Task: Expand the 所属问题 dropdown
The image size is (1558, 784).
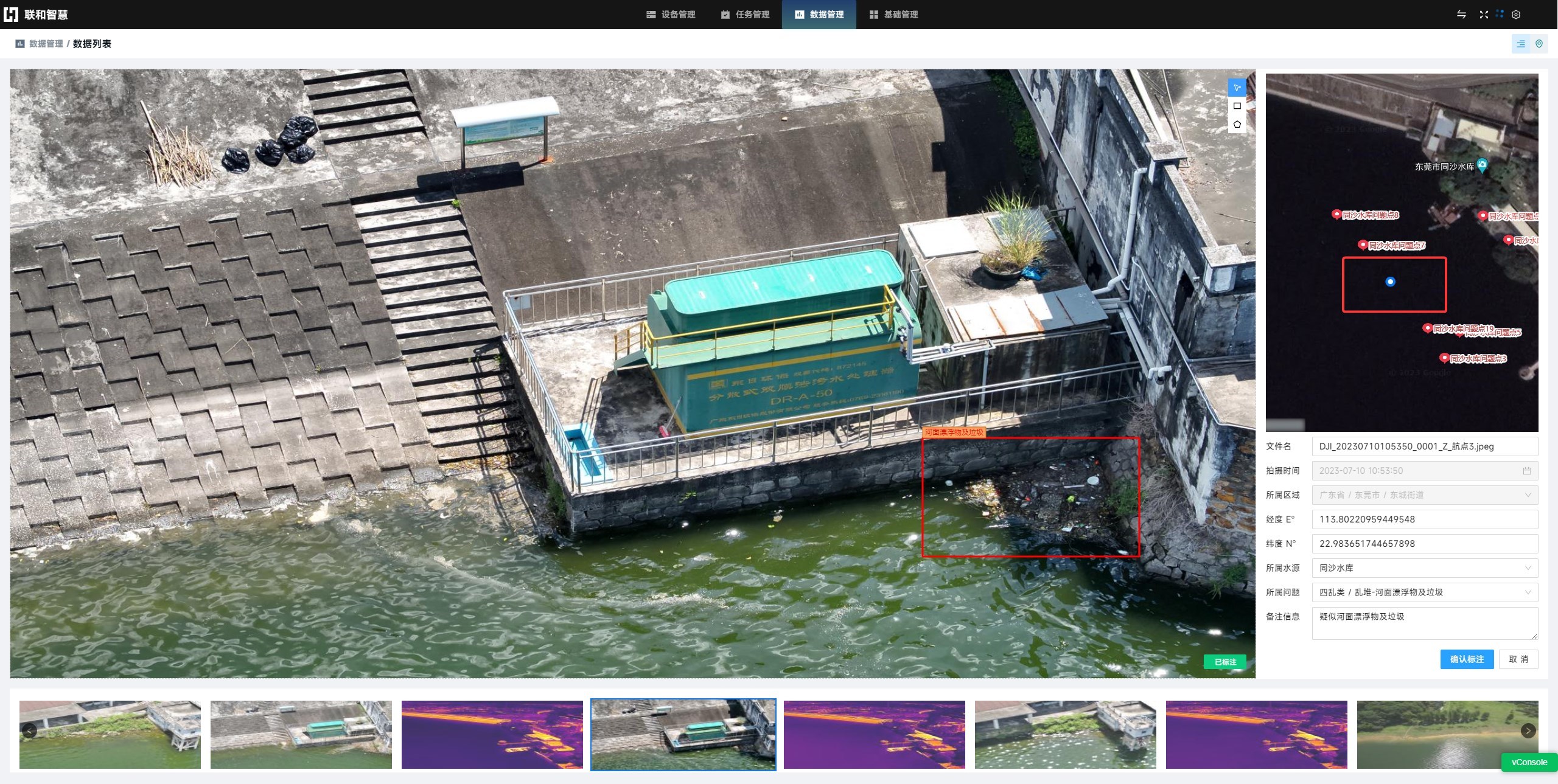Action: [1425, 592]
